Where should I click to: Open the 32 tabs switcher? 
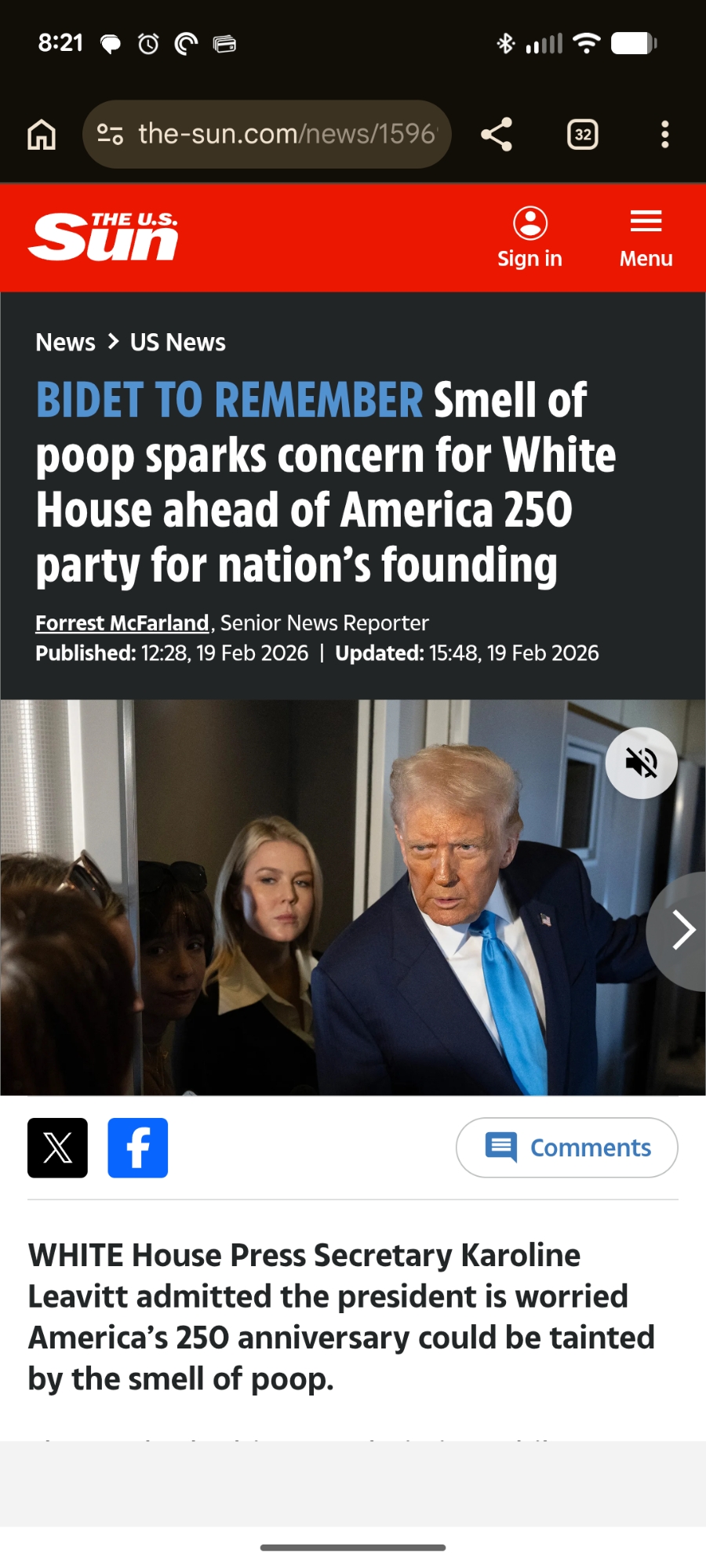pos(583,134)
